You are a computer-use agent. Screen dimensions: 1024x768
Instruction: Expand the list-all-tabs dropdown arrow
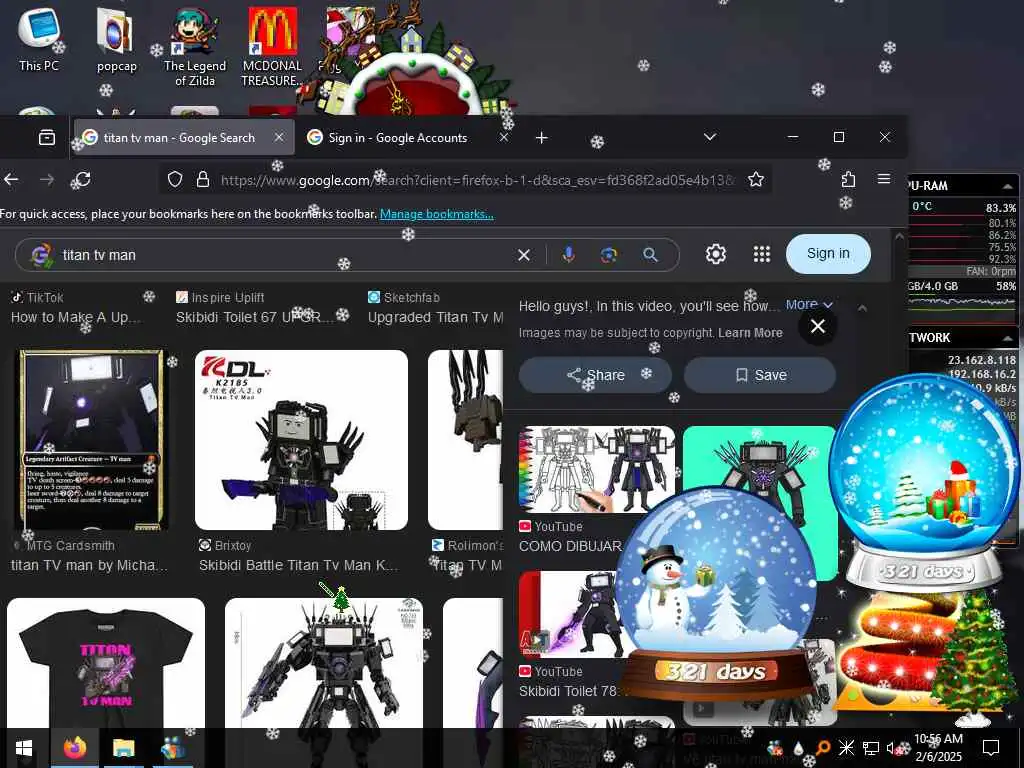tap(710, 137)
